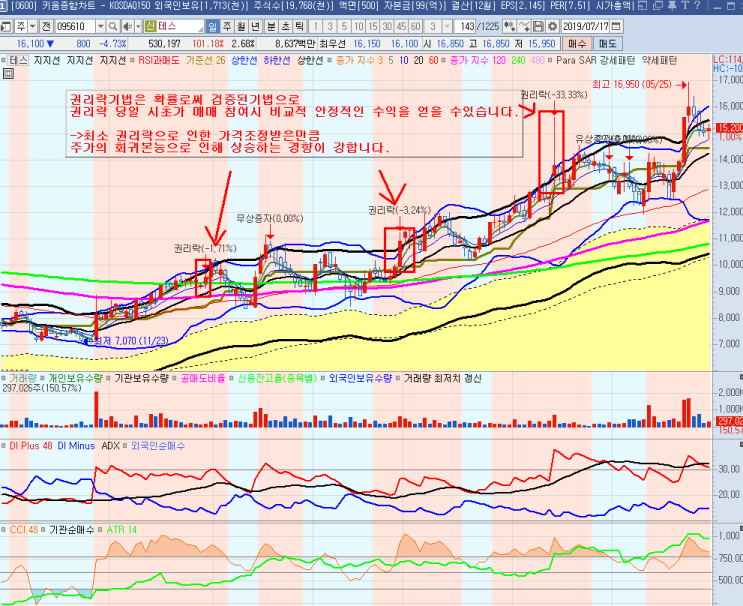743x606 pixels.
Task: Select the monthly 월 chart period
Action: pos(241,26)
